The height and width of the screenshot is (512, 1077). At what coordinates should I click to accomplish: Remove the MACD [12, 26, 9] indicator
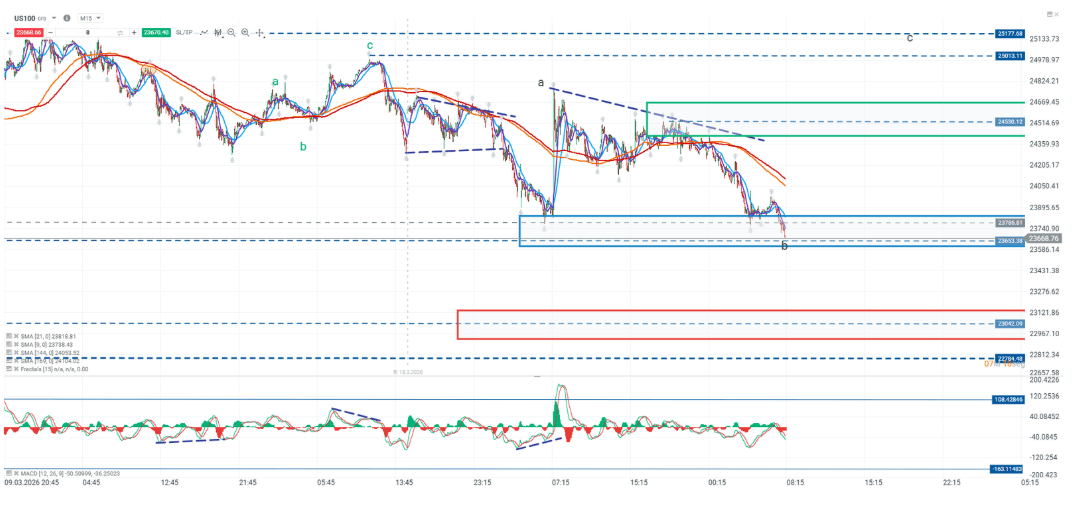(17, 472)
